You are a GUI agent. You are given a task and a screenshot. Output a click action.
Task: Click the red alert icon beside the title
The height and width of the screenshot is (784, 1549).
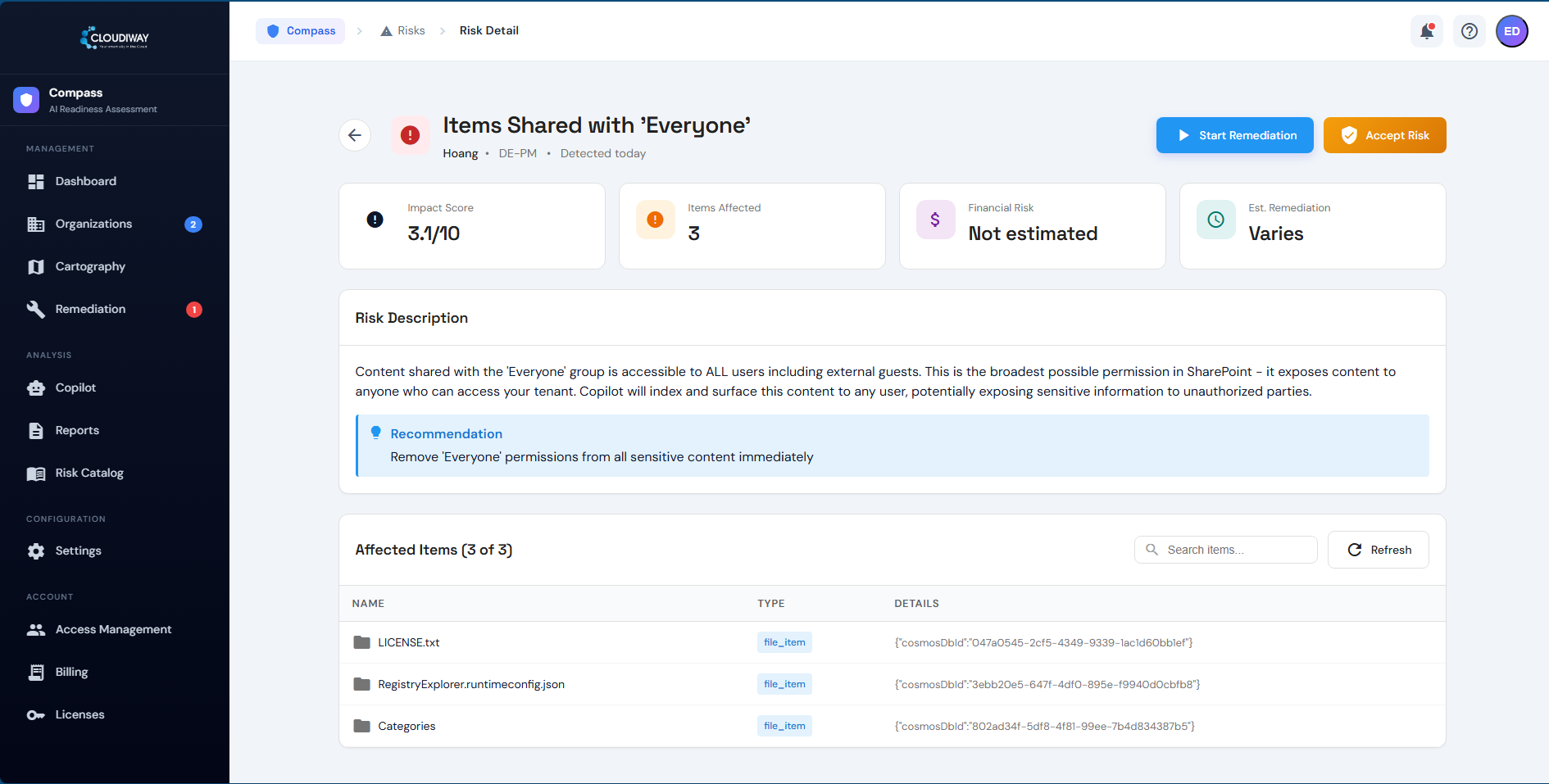tap(411, 135)
